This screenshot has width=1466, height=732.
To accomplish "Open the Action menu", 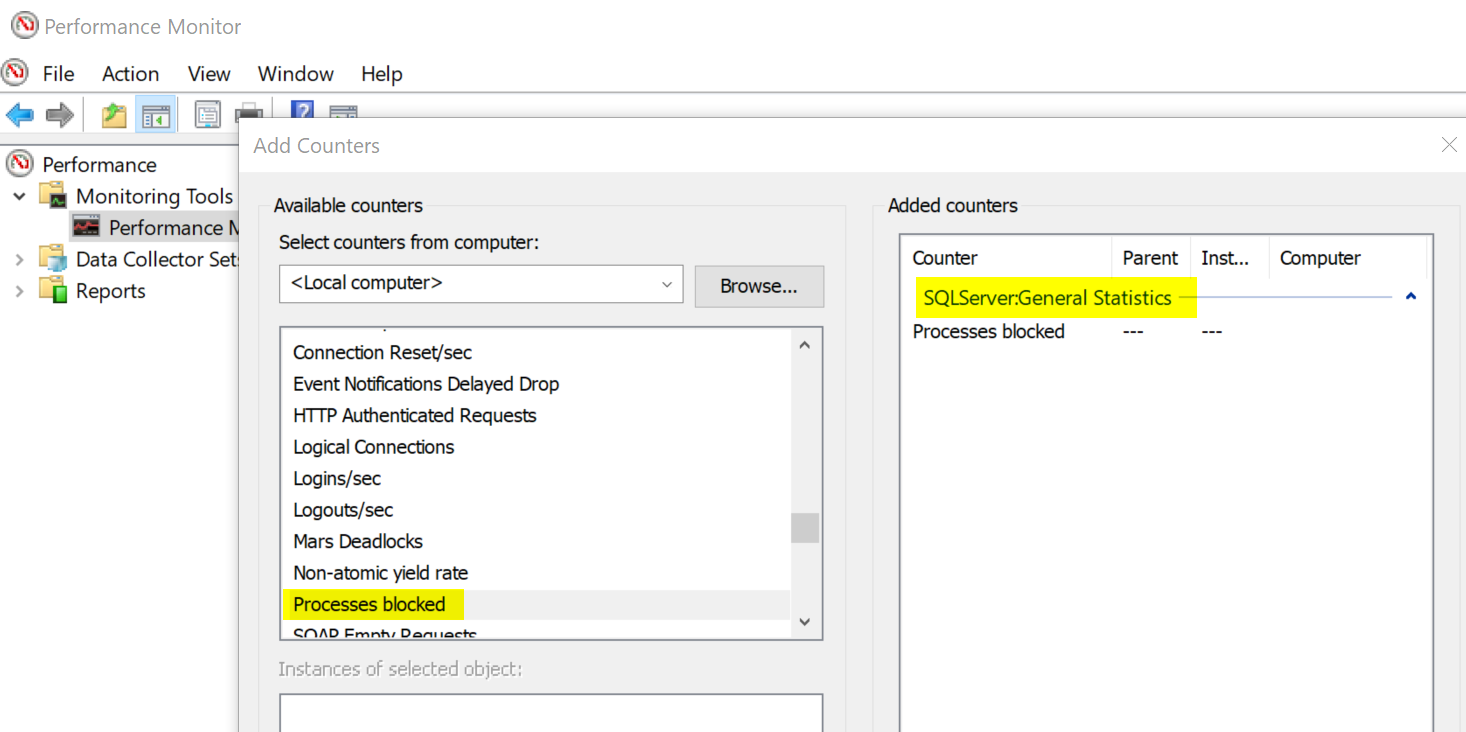I will pyautogui.click(x=130, y=74).
